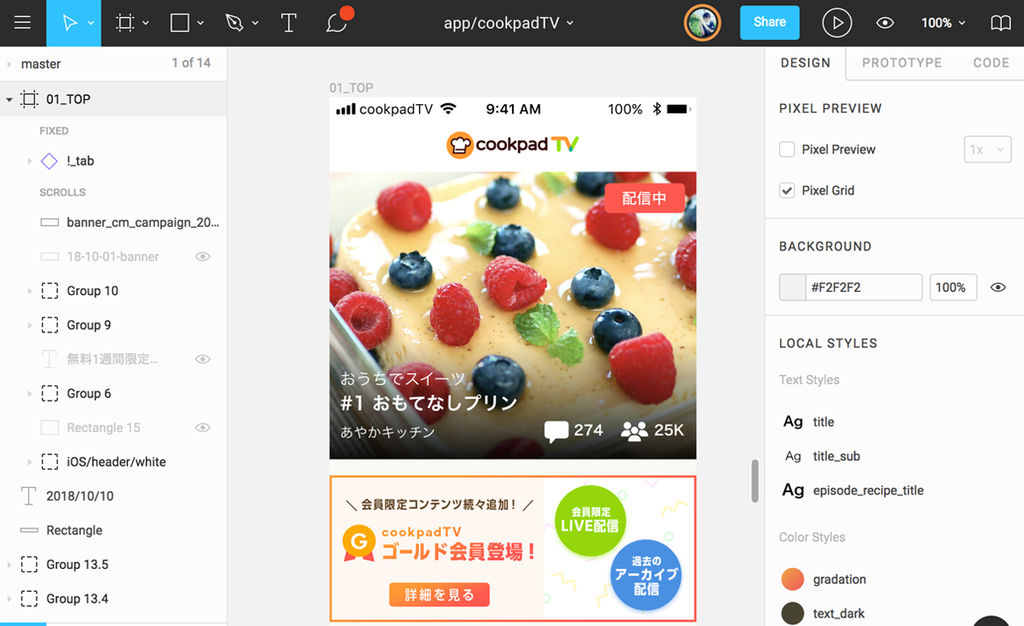Click the Rectangle layer icon
Screen dimensions: 1024x626
(x=29, y=530)
